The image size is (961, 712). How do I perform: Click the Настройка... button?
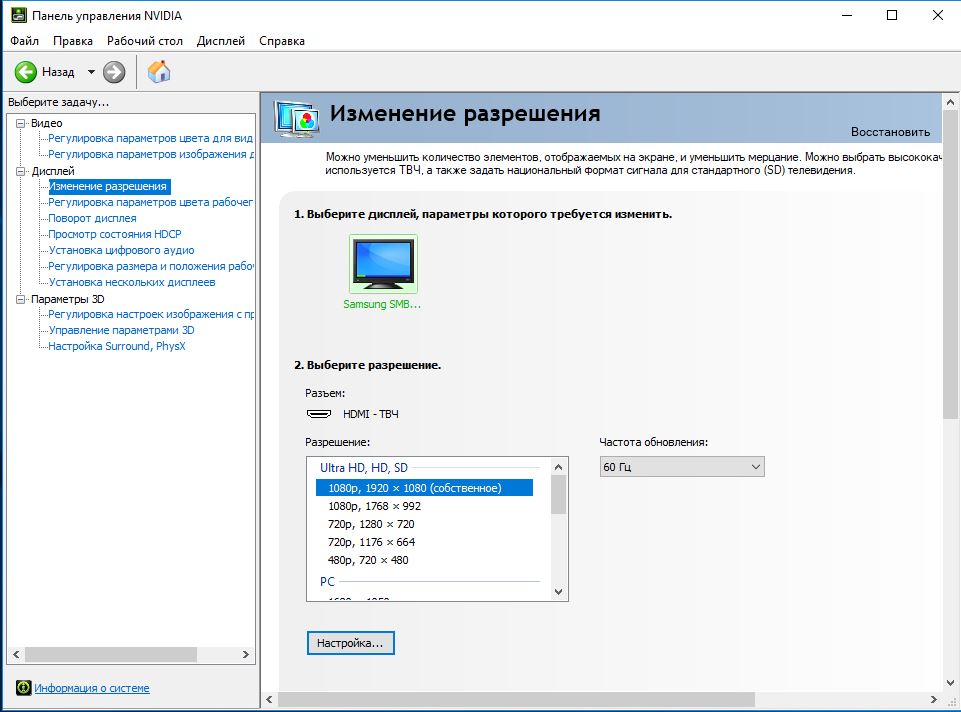pos(351,643)
